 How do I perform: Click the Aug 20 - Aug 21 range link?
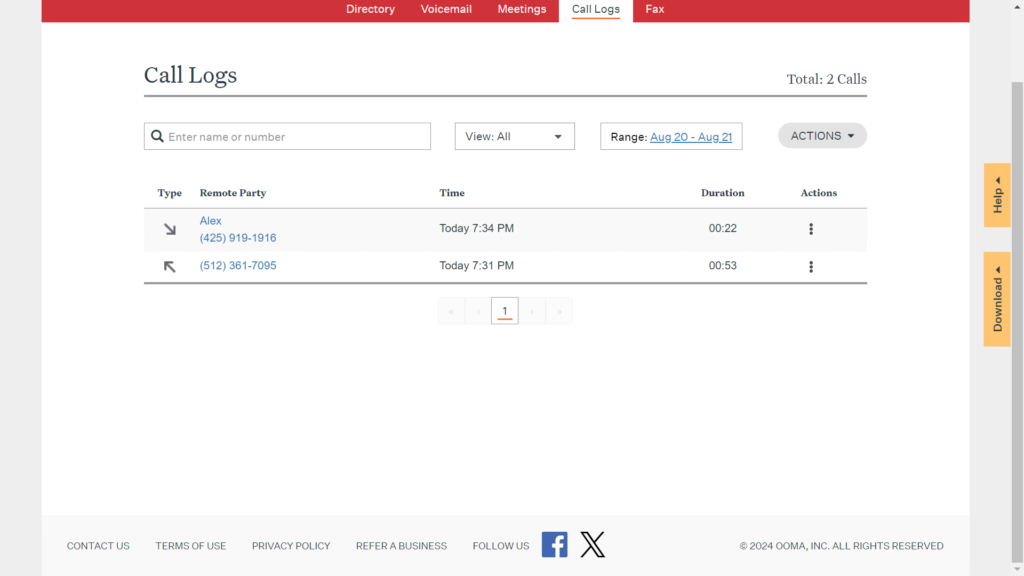point(691,137)
